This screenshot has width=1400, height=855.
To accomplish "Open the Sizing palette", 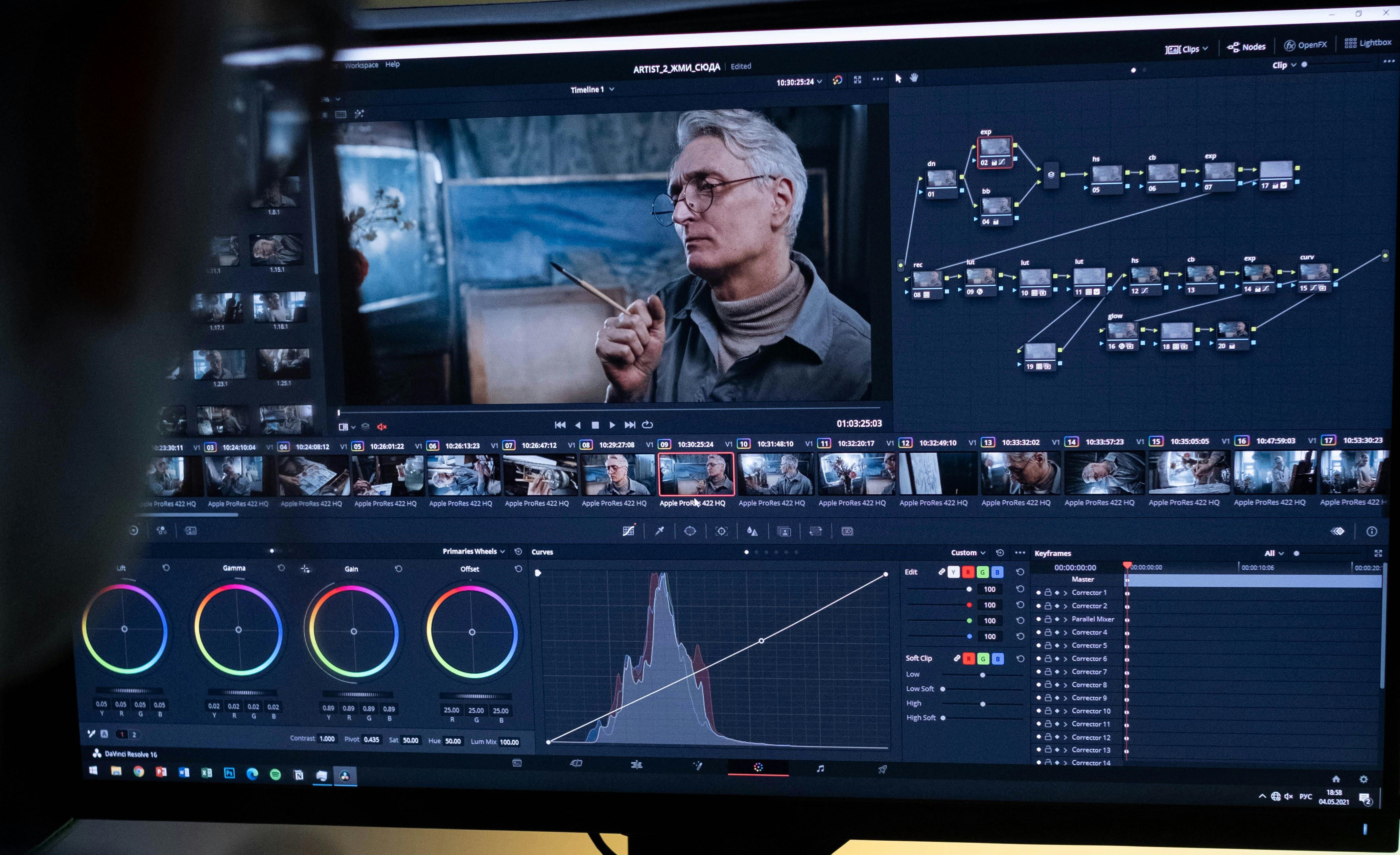I will pyautogui.click(x=815, y=531).
